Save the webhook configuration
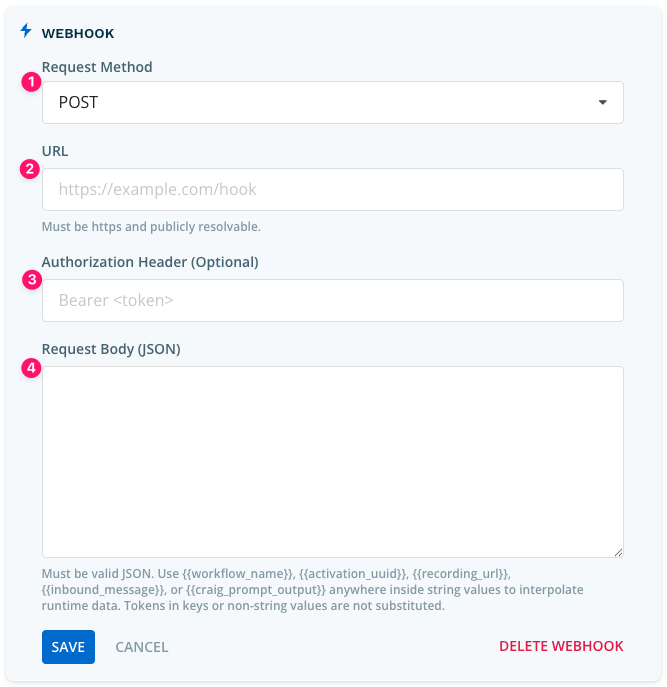The image size is (667, 687). pyautogui.click(x=68, y=647)
